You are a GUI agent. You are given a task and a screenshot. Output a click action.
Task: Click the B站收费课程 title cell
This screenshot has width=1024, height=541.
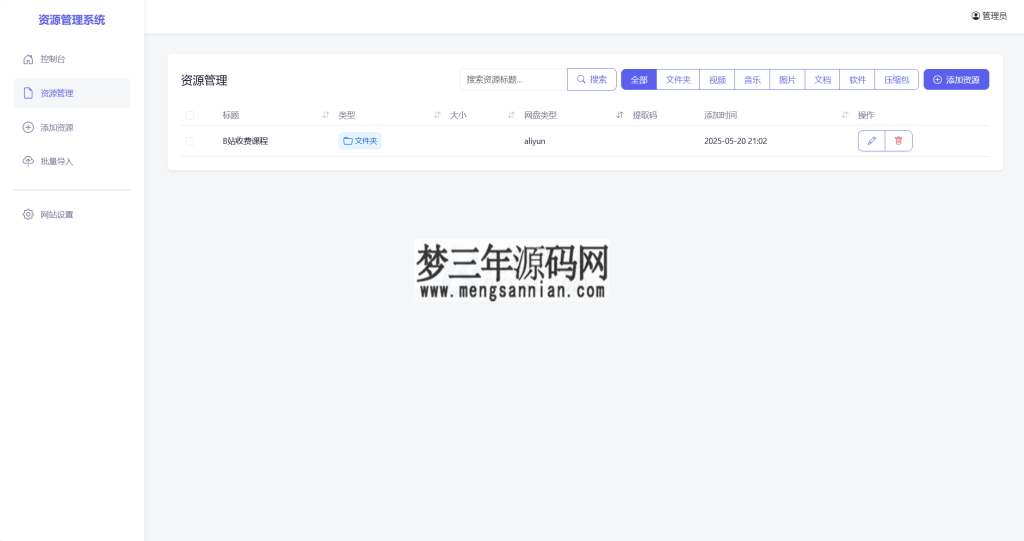click(x=245, y=140)
